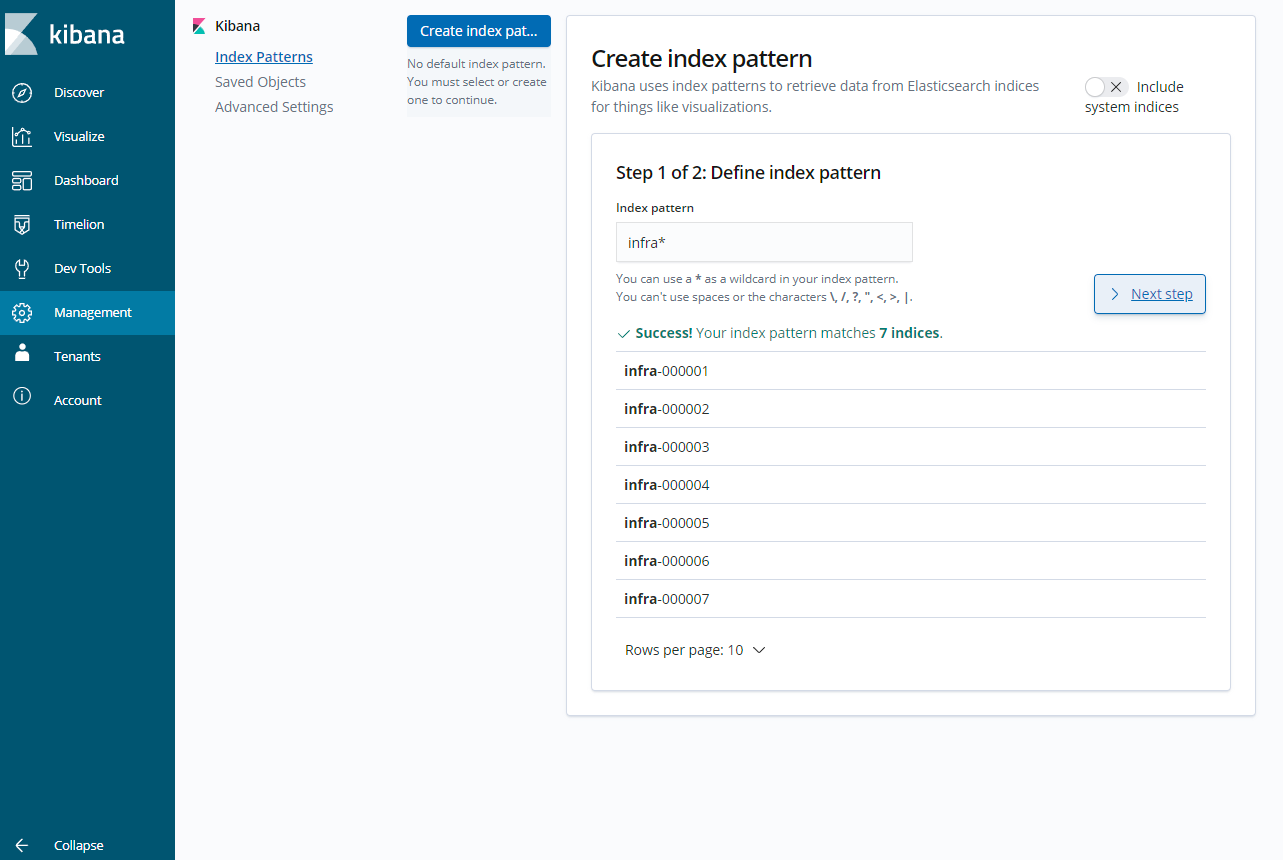This screenshot has height=860, width=1283.
Task: Go to Saved Objects
Action: [x=261, y=82]
